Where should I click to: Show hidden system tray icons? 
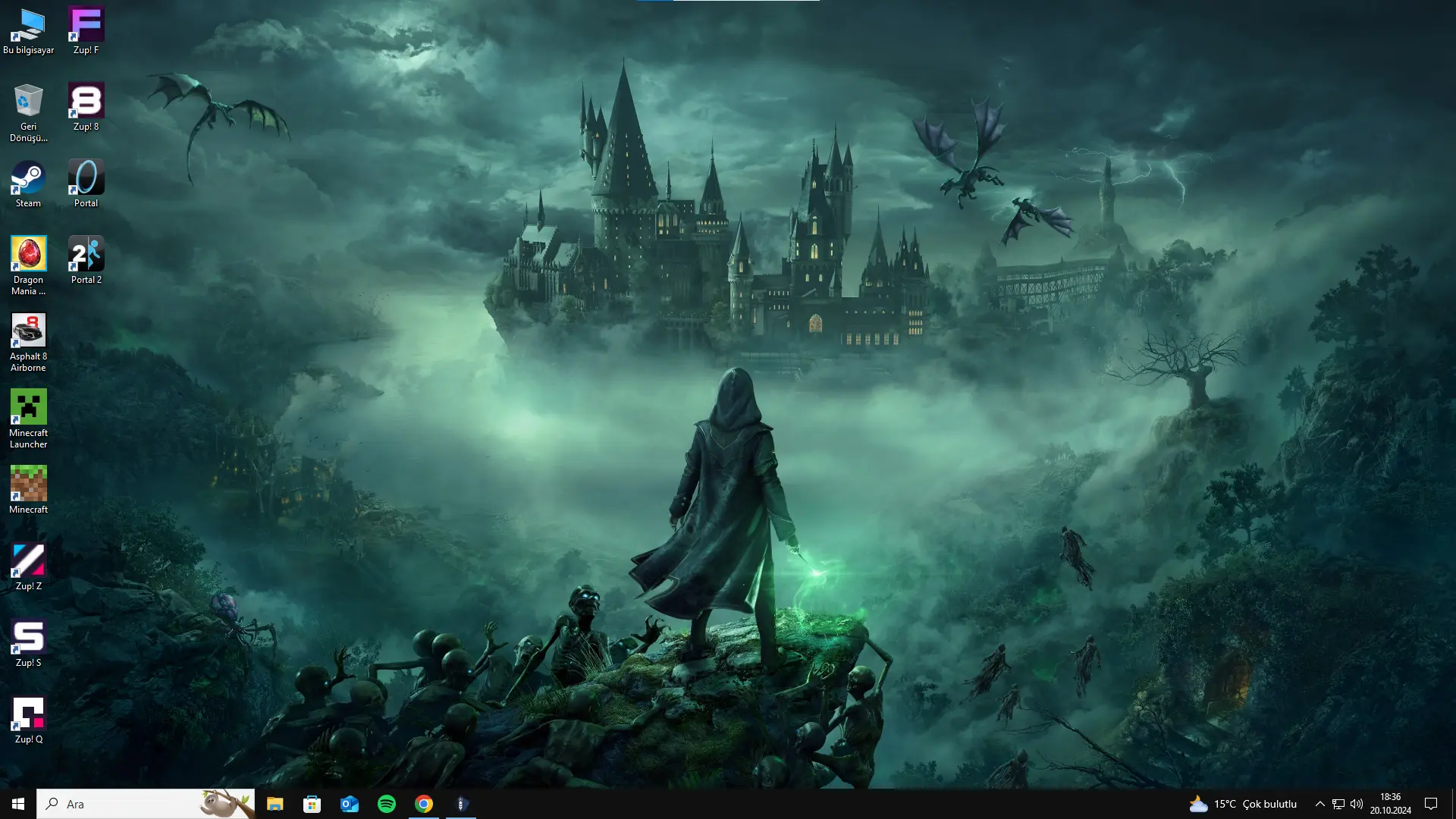pyautogui.click(x=1319, y=804)
